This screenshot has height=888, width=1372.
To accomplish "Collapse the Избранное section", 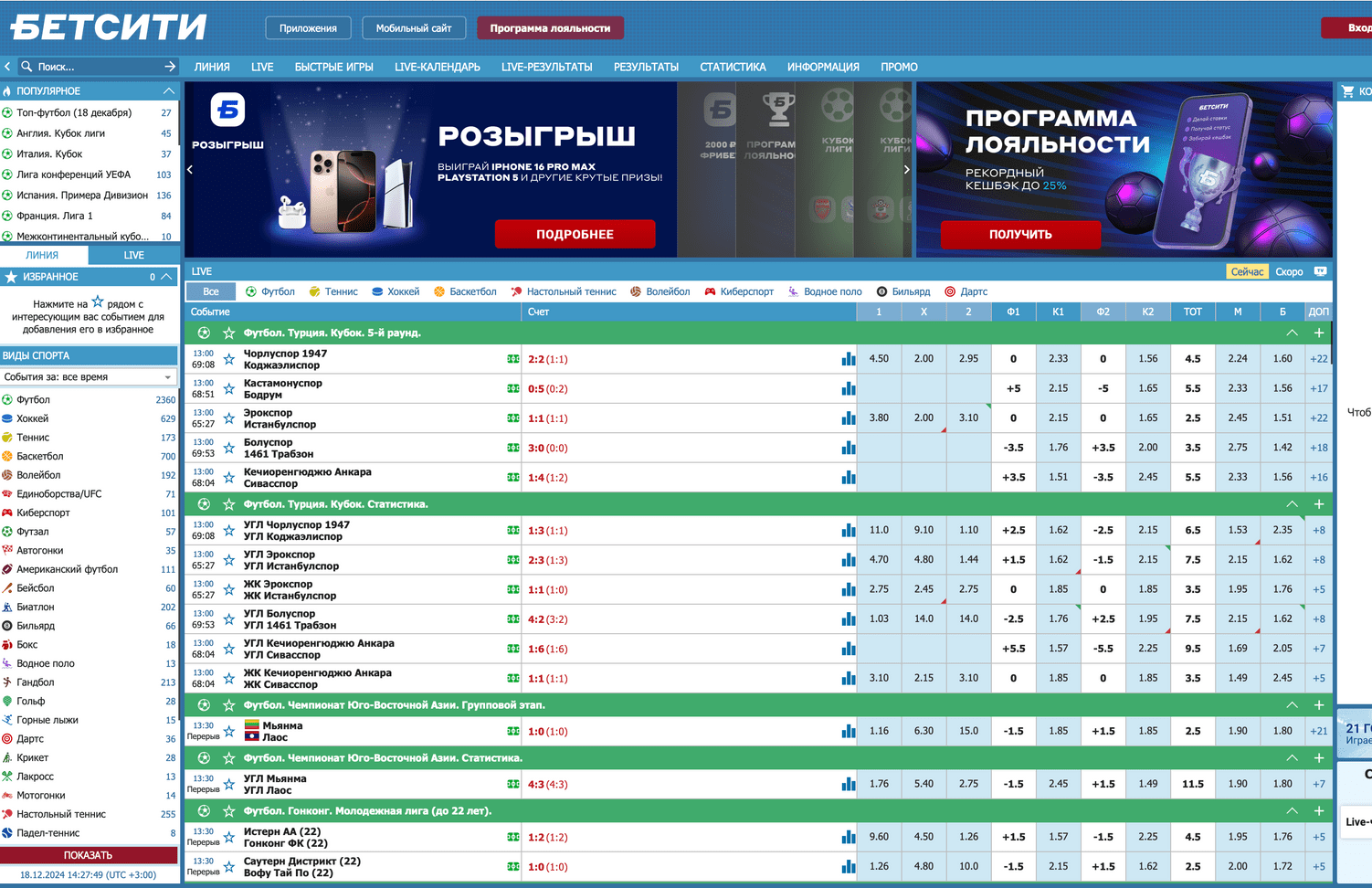I will (x=166, y=276).
